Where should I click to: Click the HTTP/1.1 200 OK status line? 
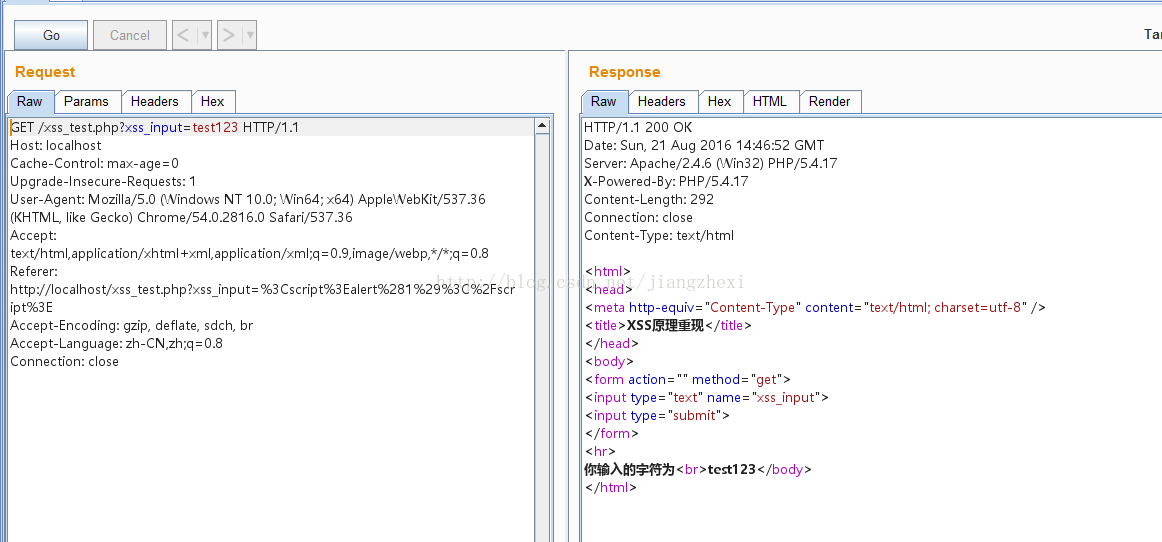[x=638, y=128]
